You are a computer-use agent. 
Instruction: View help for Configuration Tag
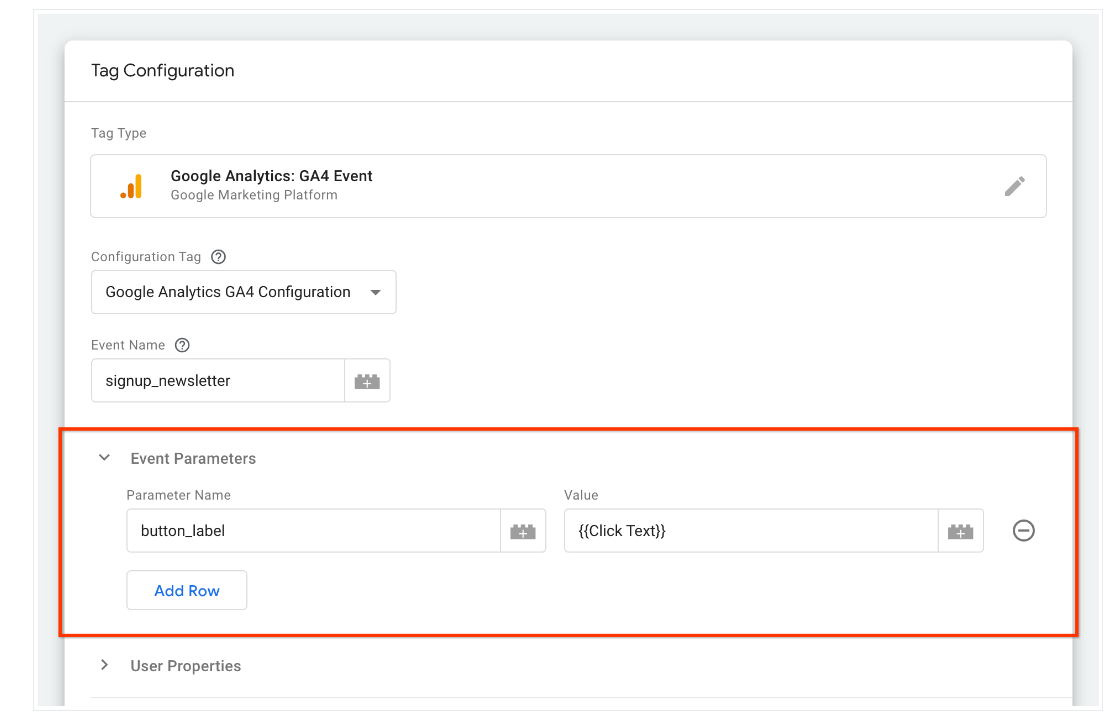(x=218, y=256)
